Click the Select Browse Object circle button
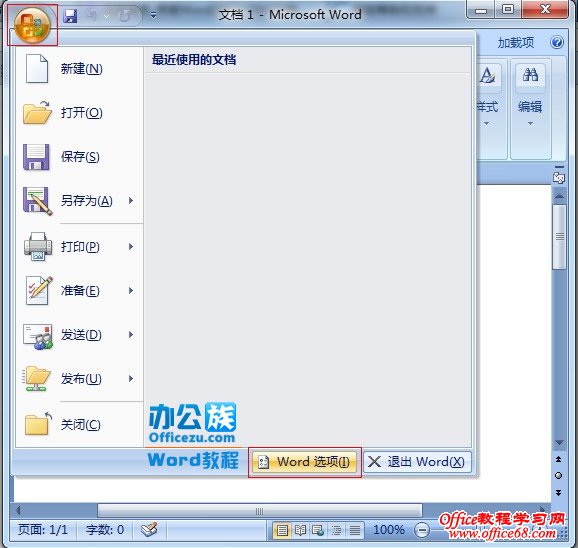This screenshot has width=578, height=548. tap(558, 475)
